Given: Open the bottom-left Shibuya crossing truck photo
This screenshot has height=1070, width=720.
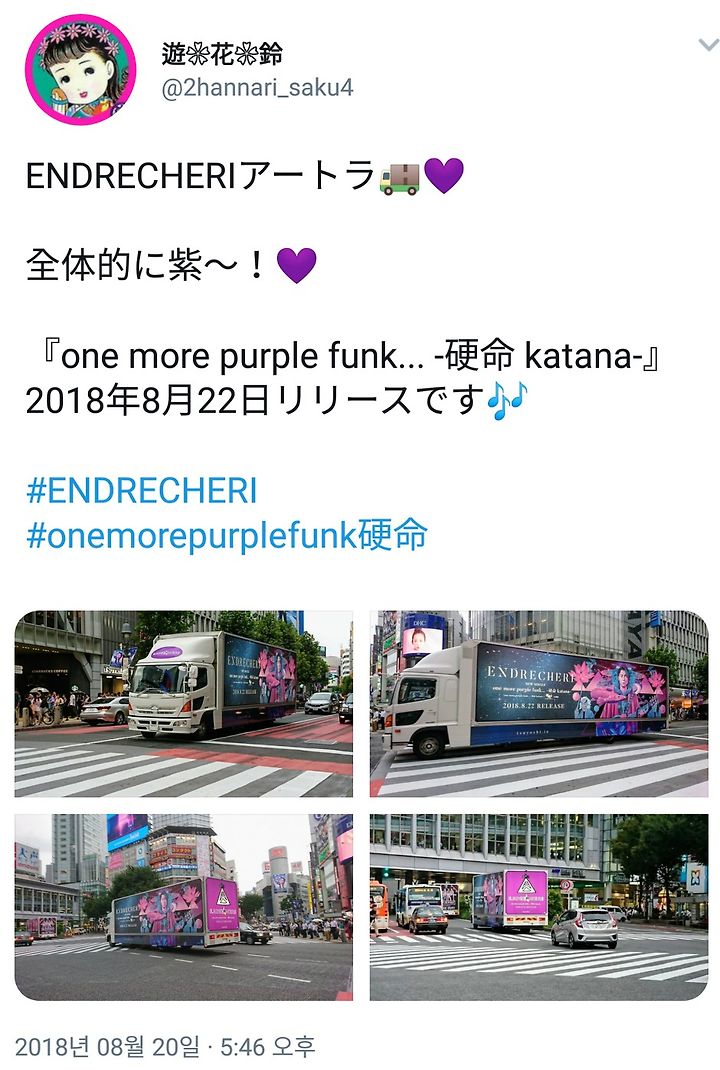Looking at the screenshot, I should point(184,907).
